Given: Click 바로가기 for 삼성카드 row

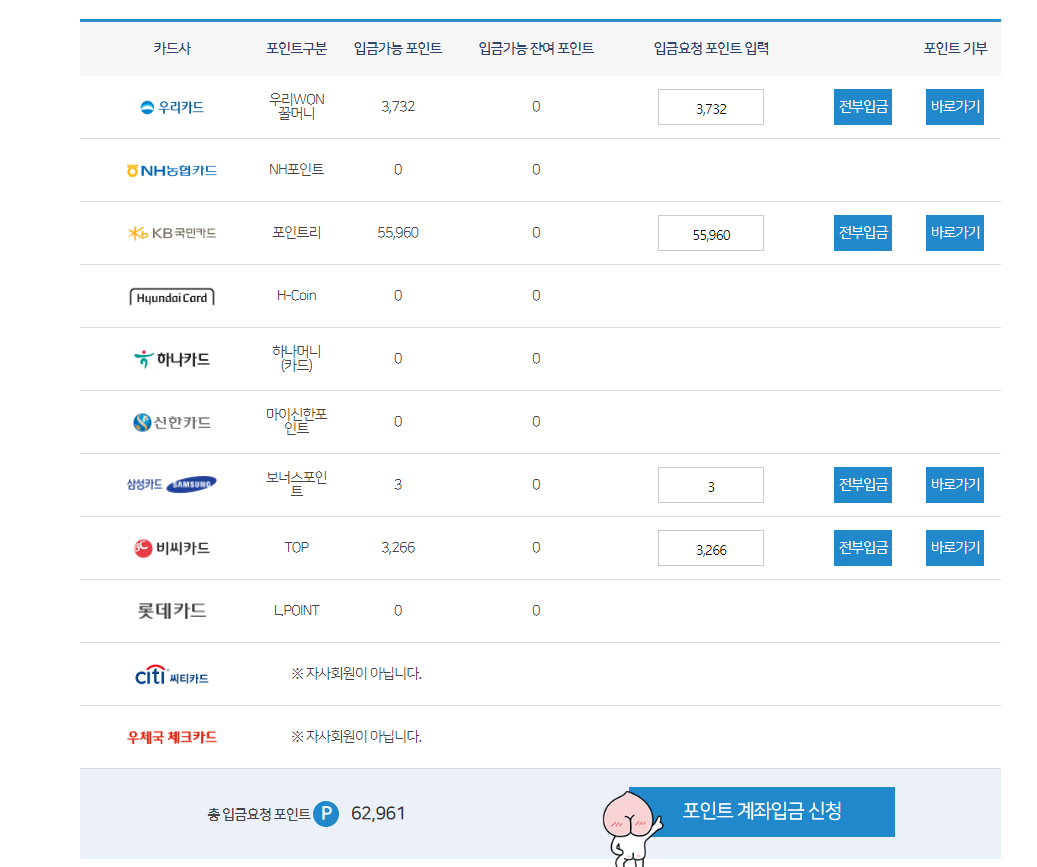Looking at the screenshot, I should point(955,485).
